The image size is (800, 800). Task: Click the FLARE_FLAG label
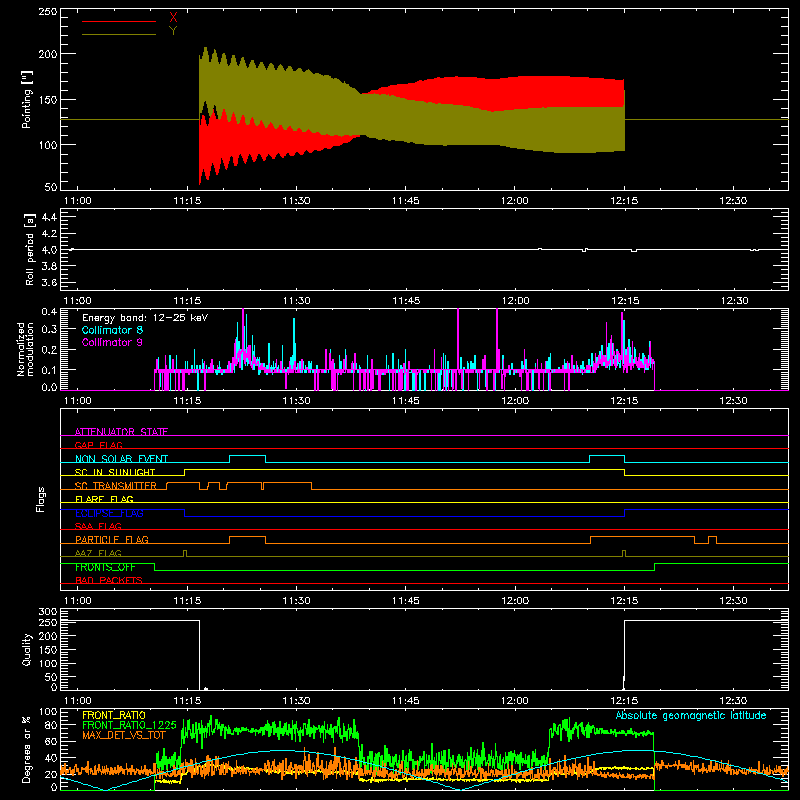click(x=104, y=499)
